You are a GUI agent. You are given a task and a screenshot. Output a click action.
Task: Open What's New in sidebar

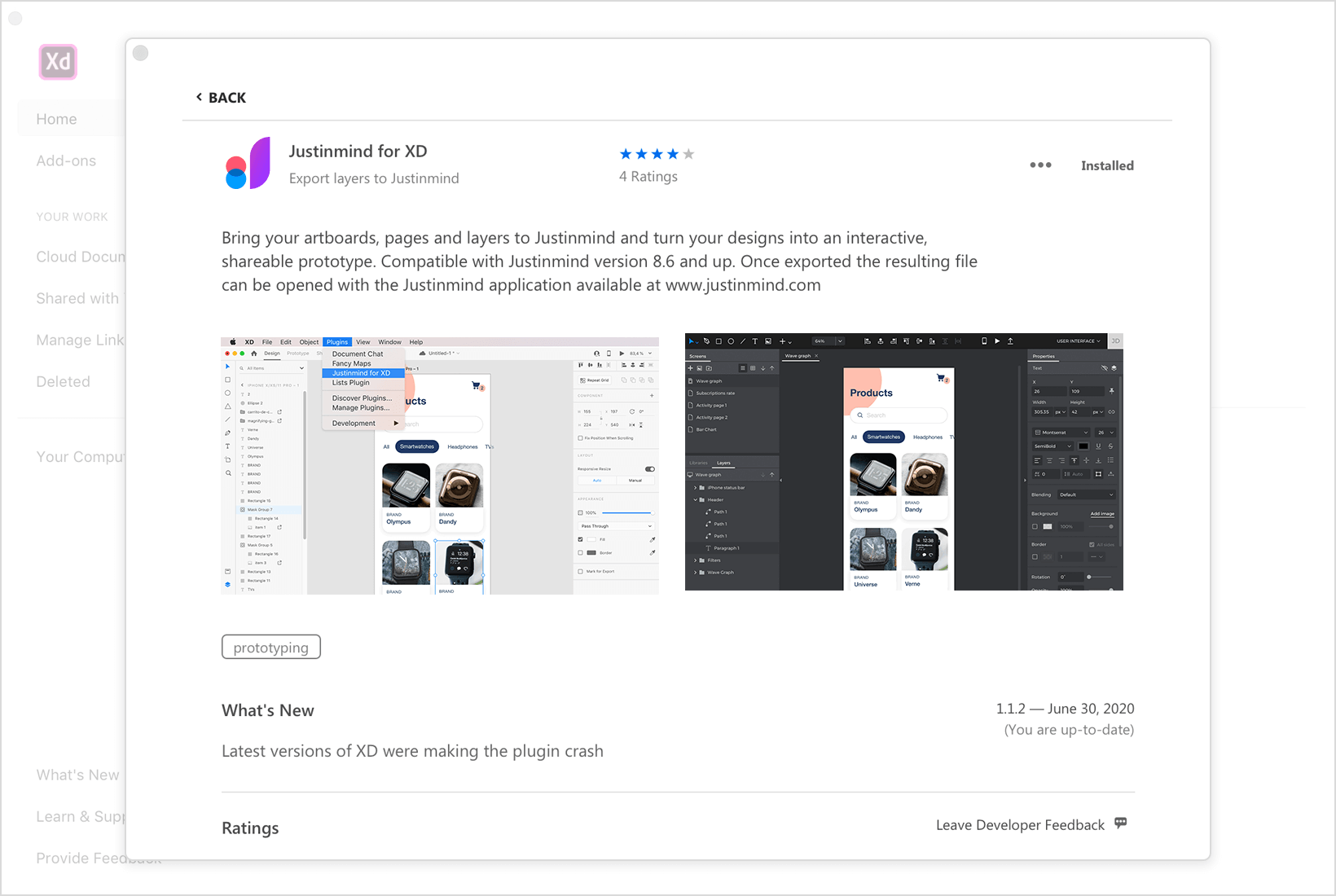(77, 775)
